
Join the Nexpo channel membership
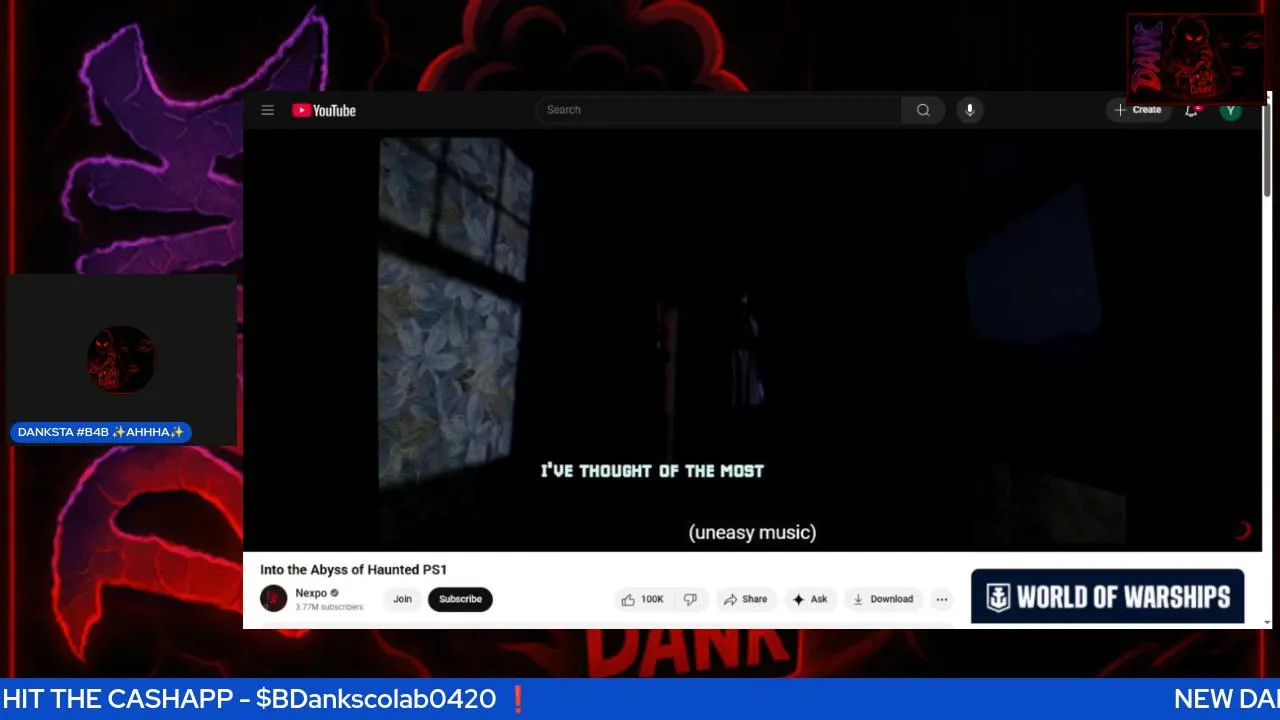[x=402, y=599]
